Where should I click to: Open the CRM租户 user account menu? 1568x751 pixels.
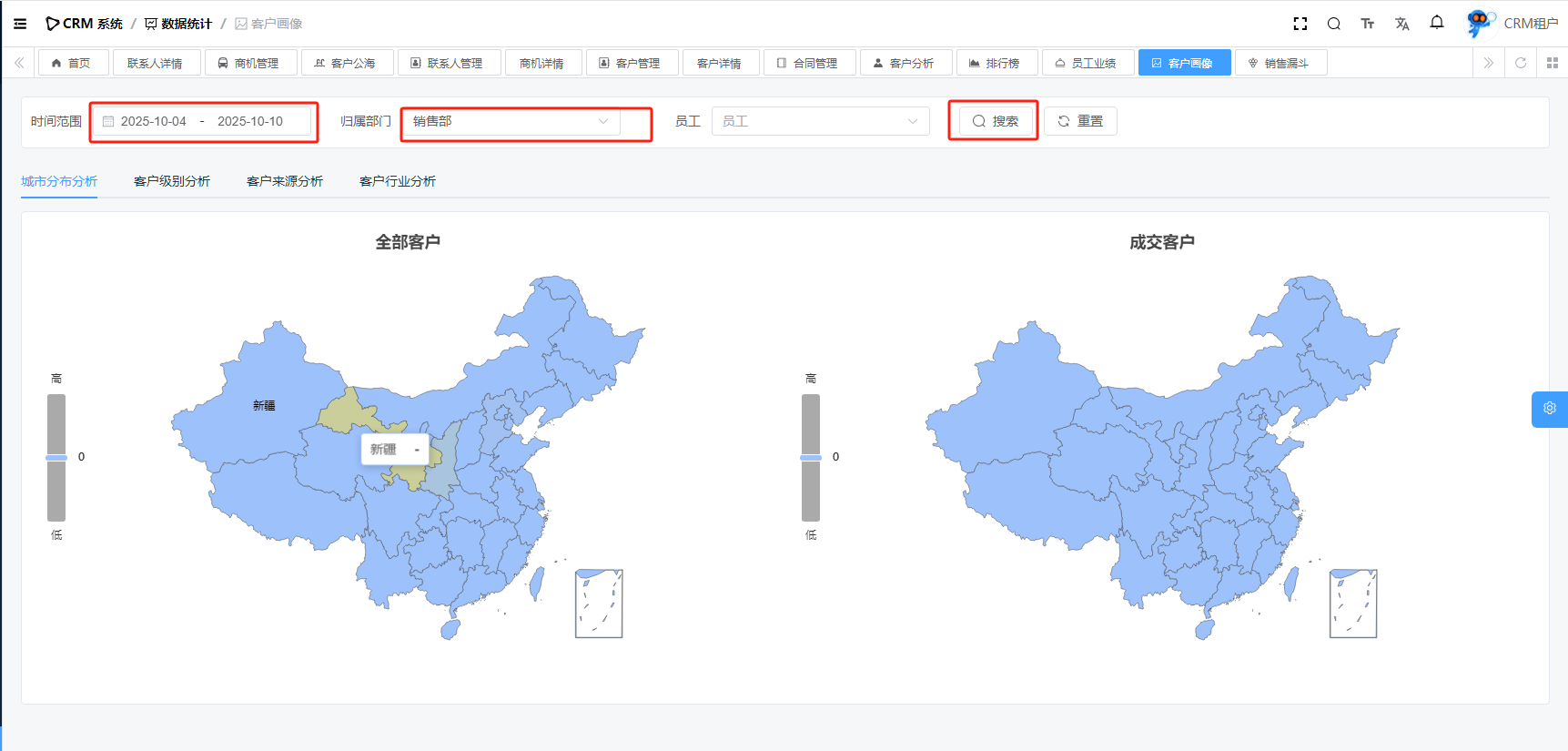(1512, 24)
